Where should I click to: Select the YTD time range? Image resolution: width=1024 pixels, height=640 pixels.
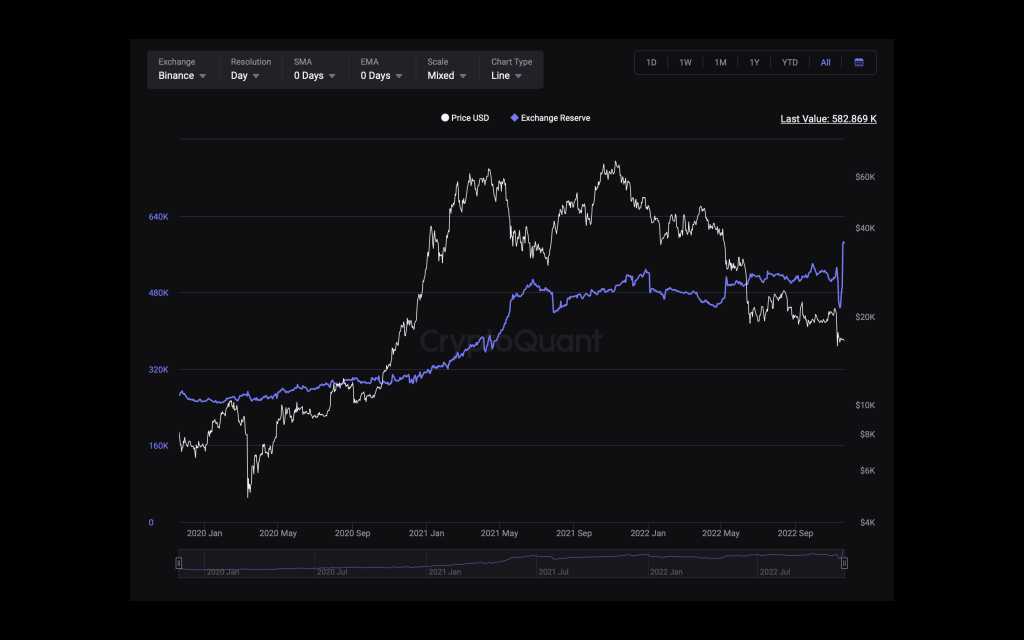pos(789,62)
